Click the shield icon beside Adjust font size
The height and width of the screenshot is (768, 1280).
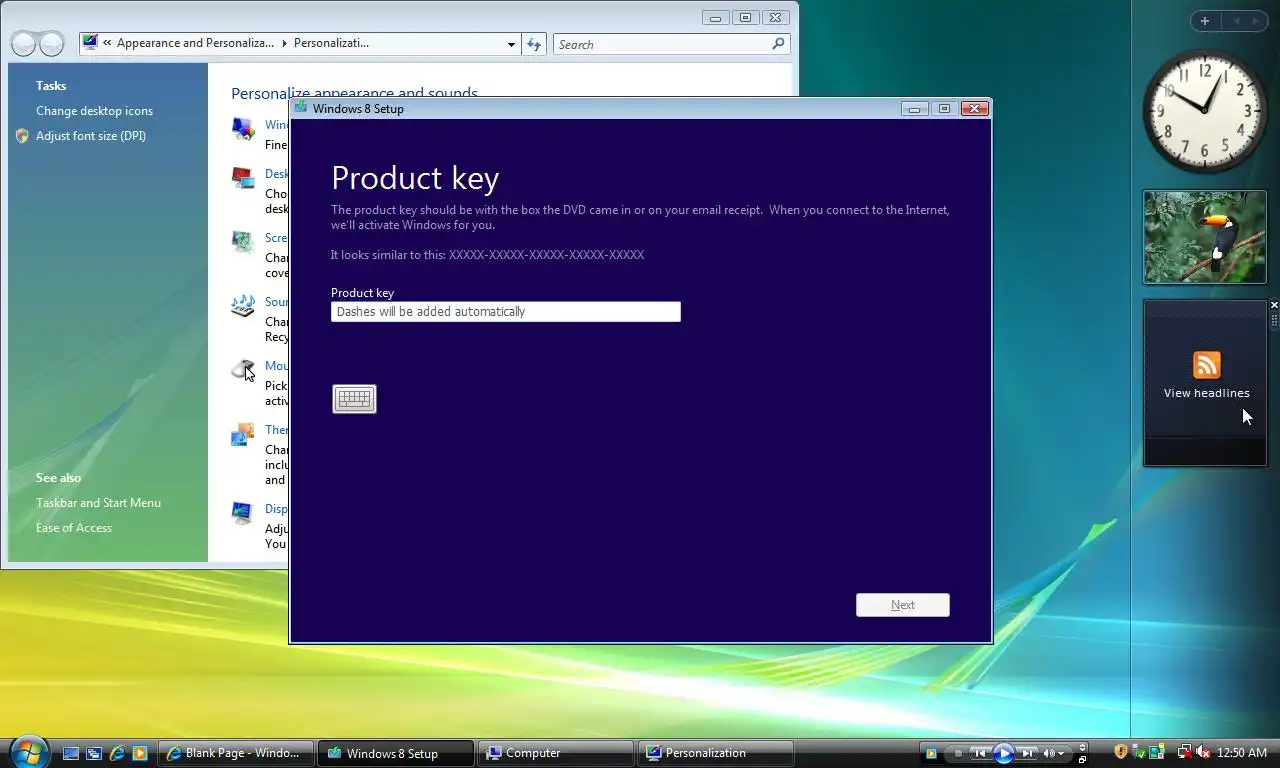22,136
